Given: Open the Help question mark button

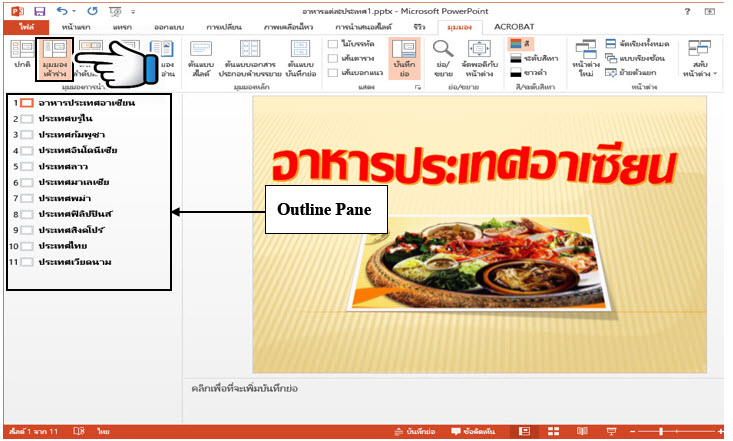Looking at the screenshot, I should tap(687, 11).
